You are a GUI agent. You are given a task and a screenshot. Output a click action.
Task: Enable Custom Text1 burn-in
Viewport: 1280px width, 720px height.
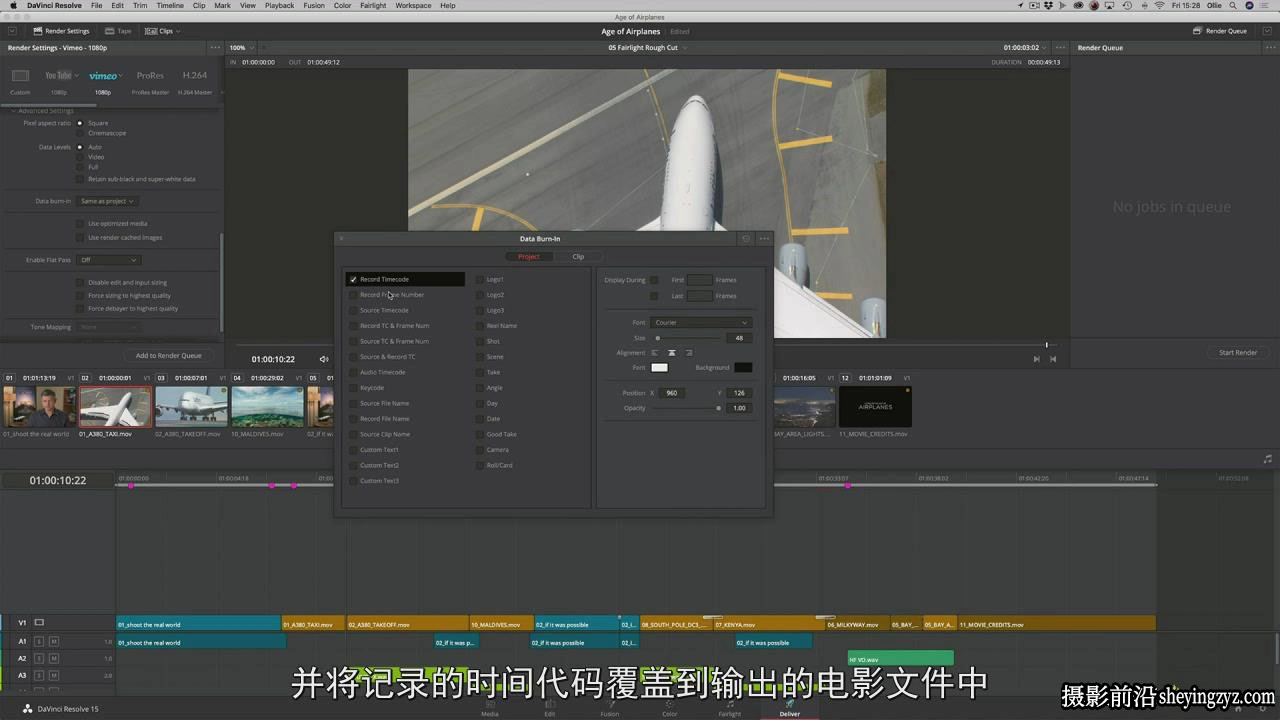point(353,450)
